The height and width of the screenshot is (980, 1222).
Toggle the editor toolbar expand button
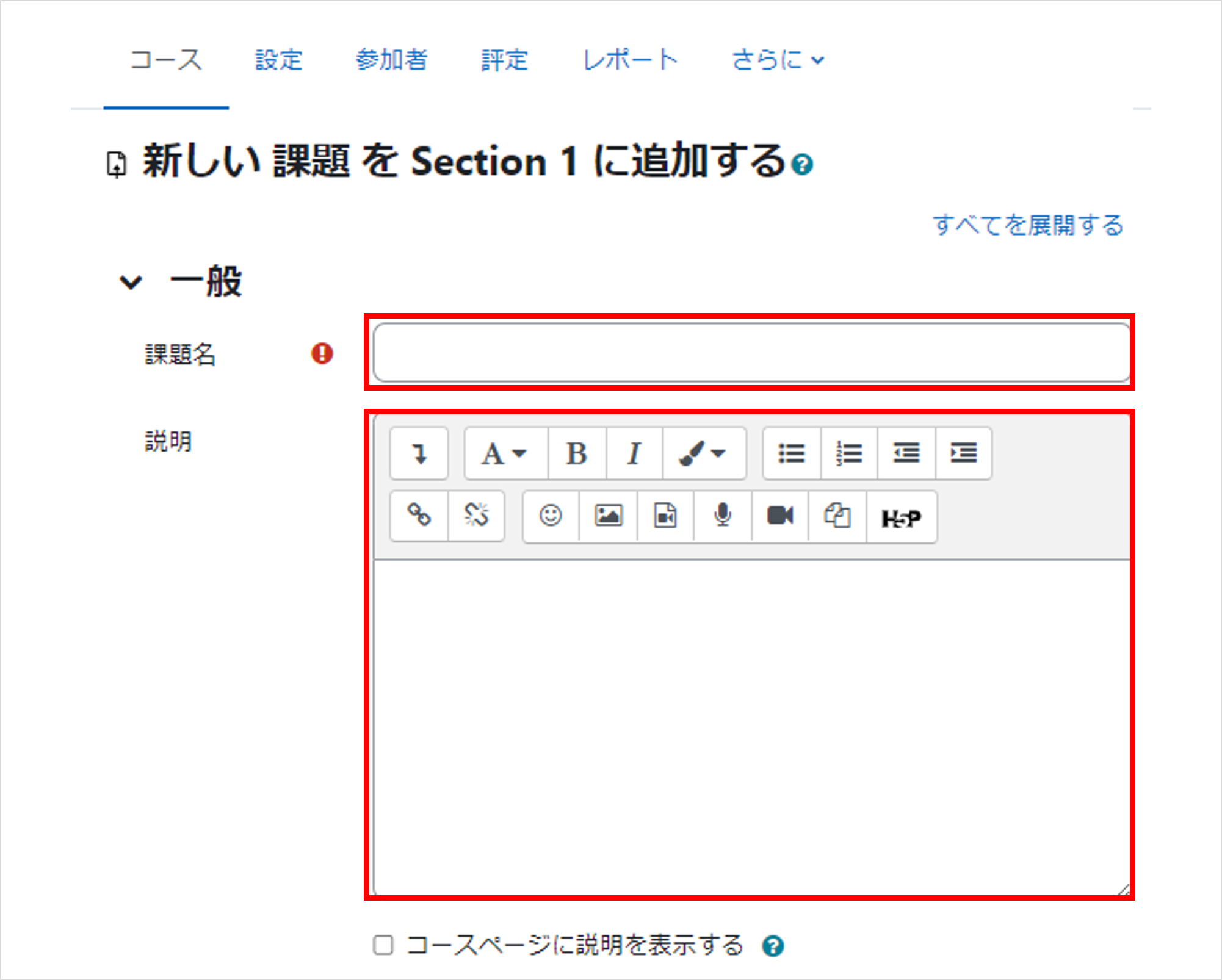click(419, 453)
